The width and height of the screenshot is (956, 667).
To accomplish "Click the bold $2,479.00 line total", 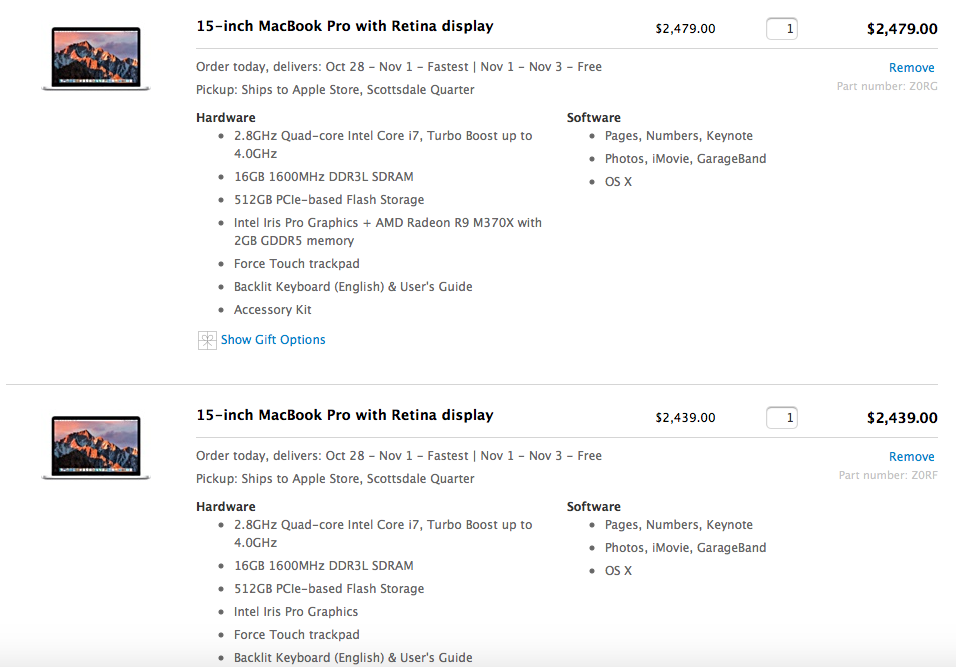I will pos(902,29).
